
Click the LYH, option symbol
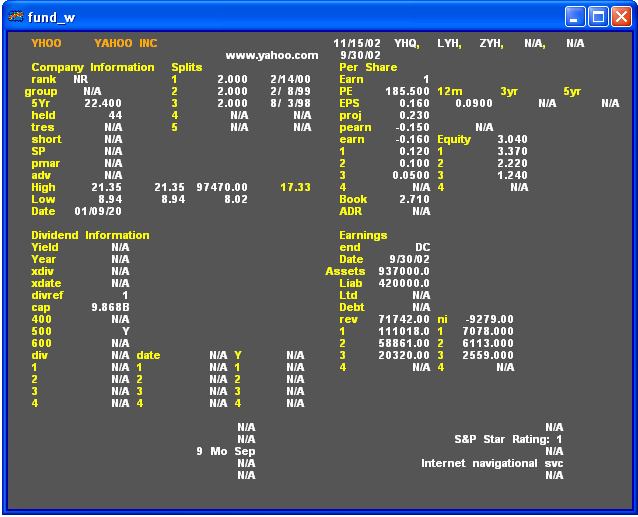[449, 43]
